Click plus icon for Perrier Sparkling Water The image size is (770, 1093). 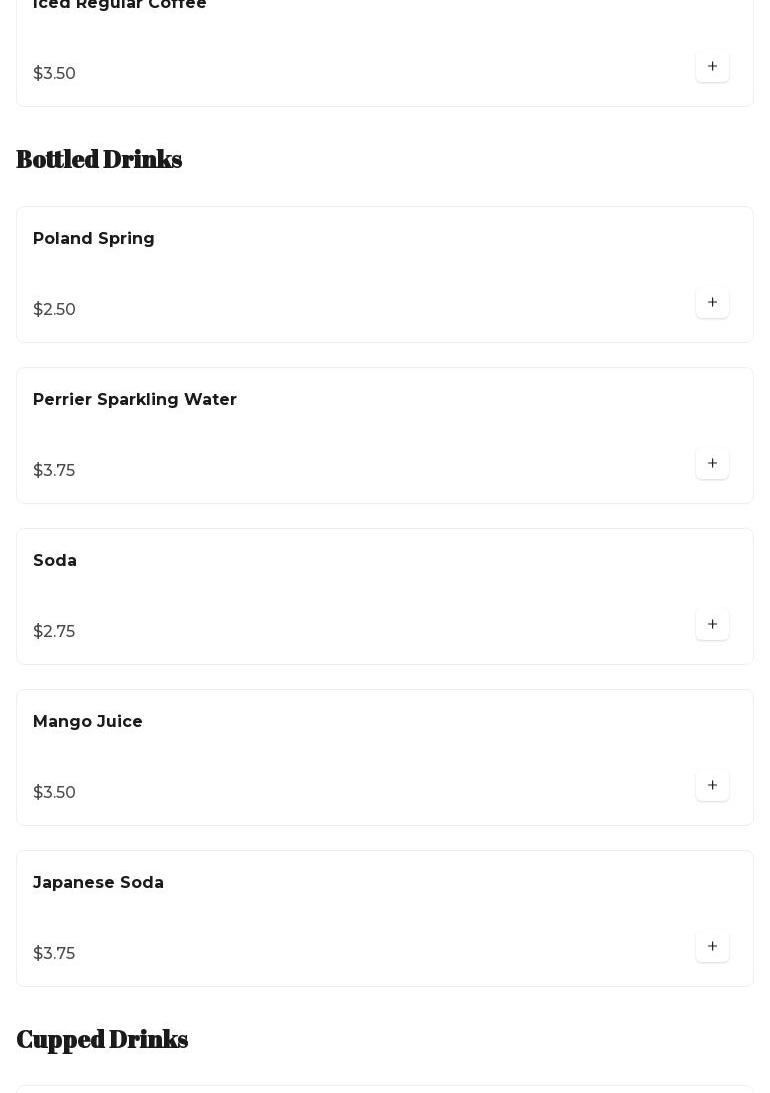pyautogui.click(x=712, y=464)
